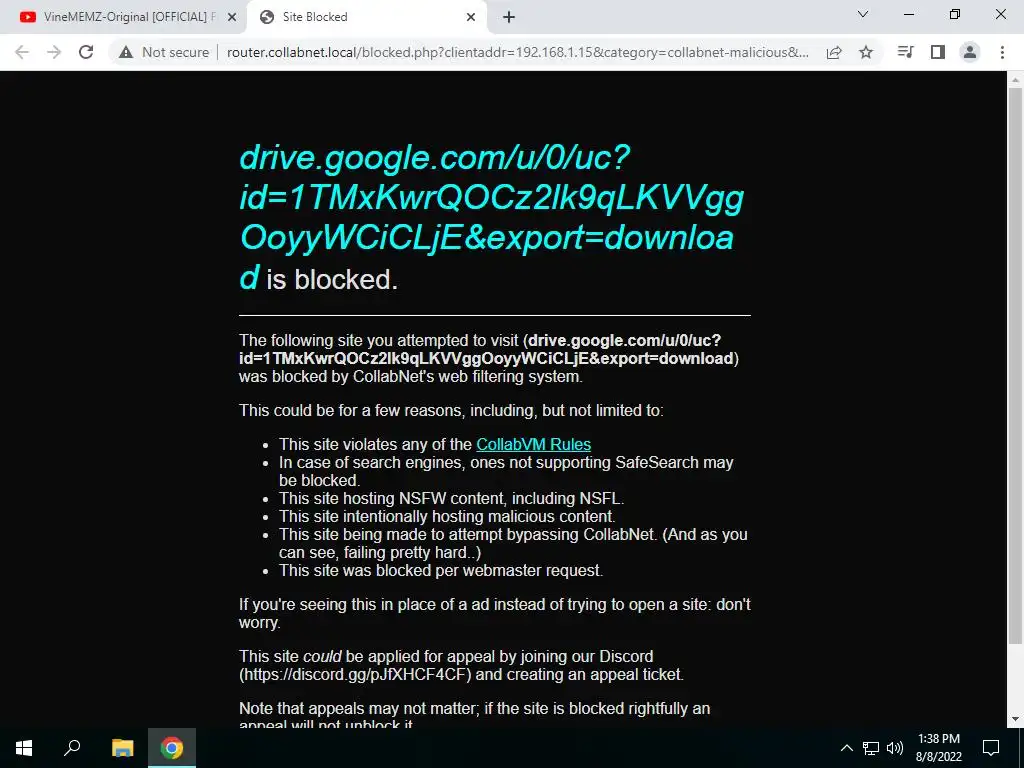Go back to the previous page
The height and width of the screenshot is (768, 1024).
click(x=22, y=52)
